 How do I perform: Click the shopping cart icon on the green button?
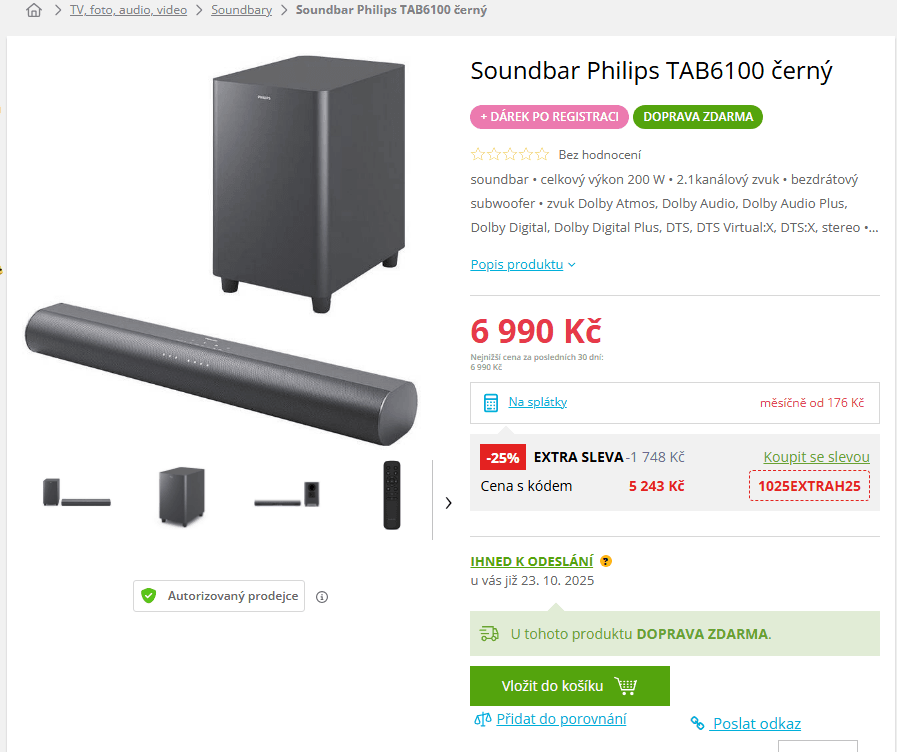[627, 686]
